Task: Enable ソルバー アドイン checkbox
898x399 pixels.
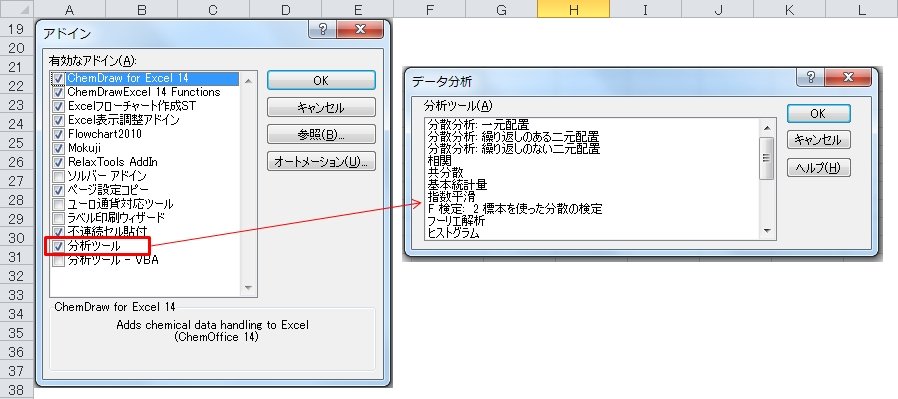Action: coord(58,176)
